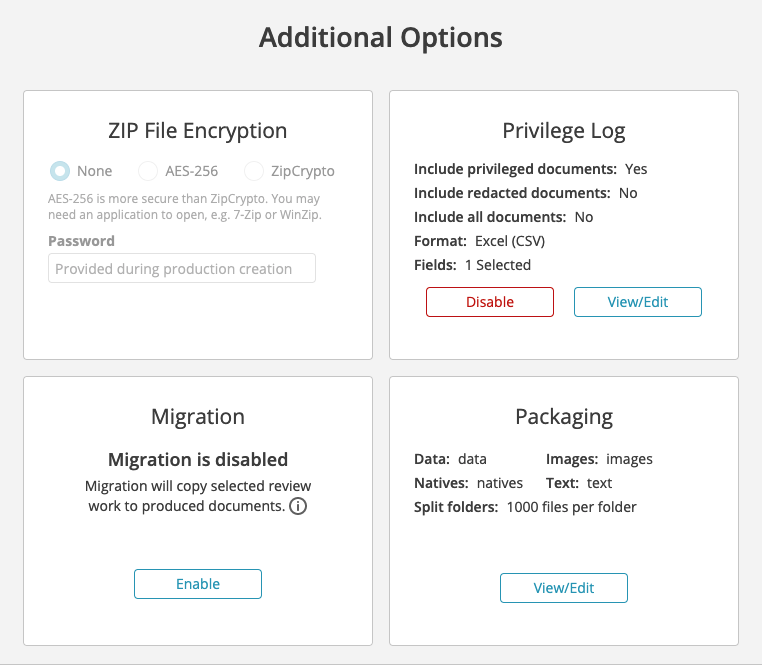The width and height of the screenshot is (762, 665).
Task: Click the Format Excel (CSV) value
Action: (510, 241)
